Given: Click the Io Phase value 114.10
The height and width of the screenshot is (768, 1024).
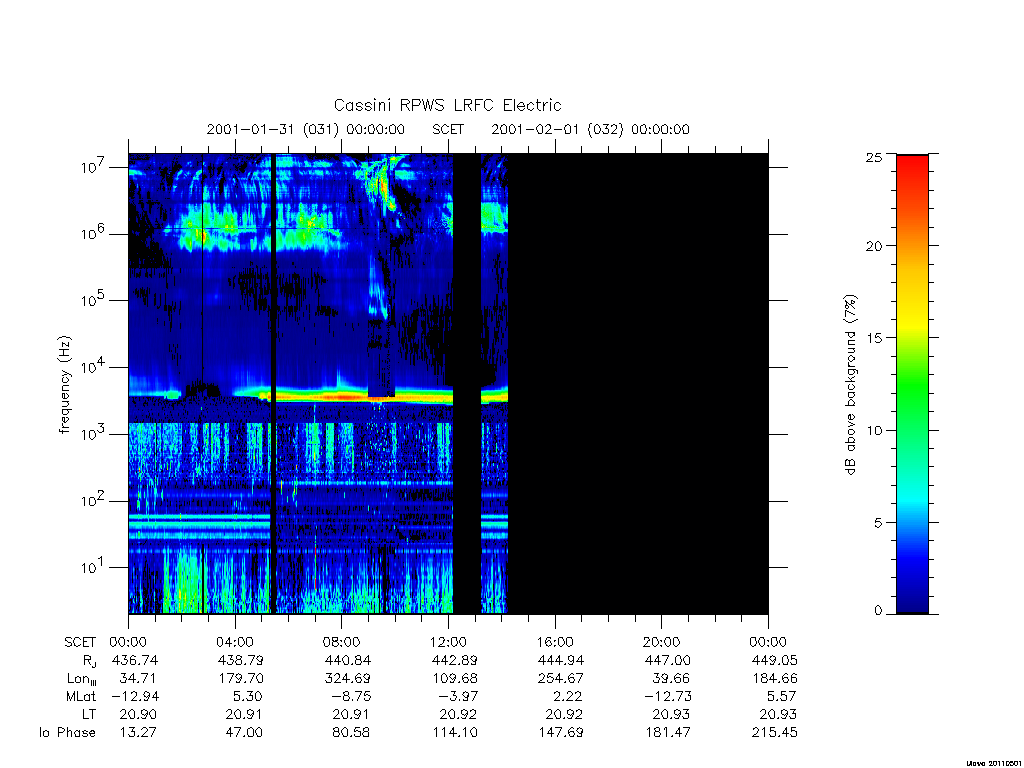Looking at the screenshot, I should coord(455,733).
